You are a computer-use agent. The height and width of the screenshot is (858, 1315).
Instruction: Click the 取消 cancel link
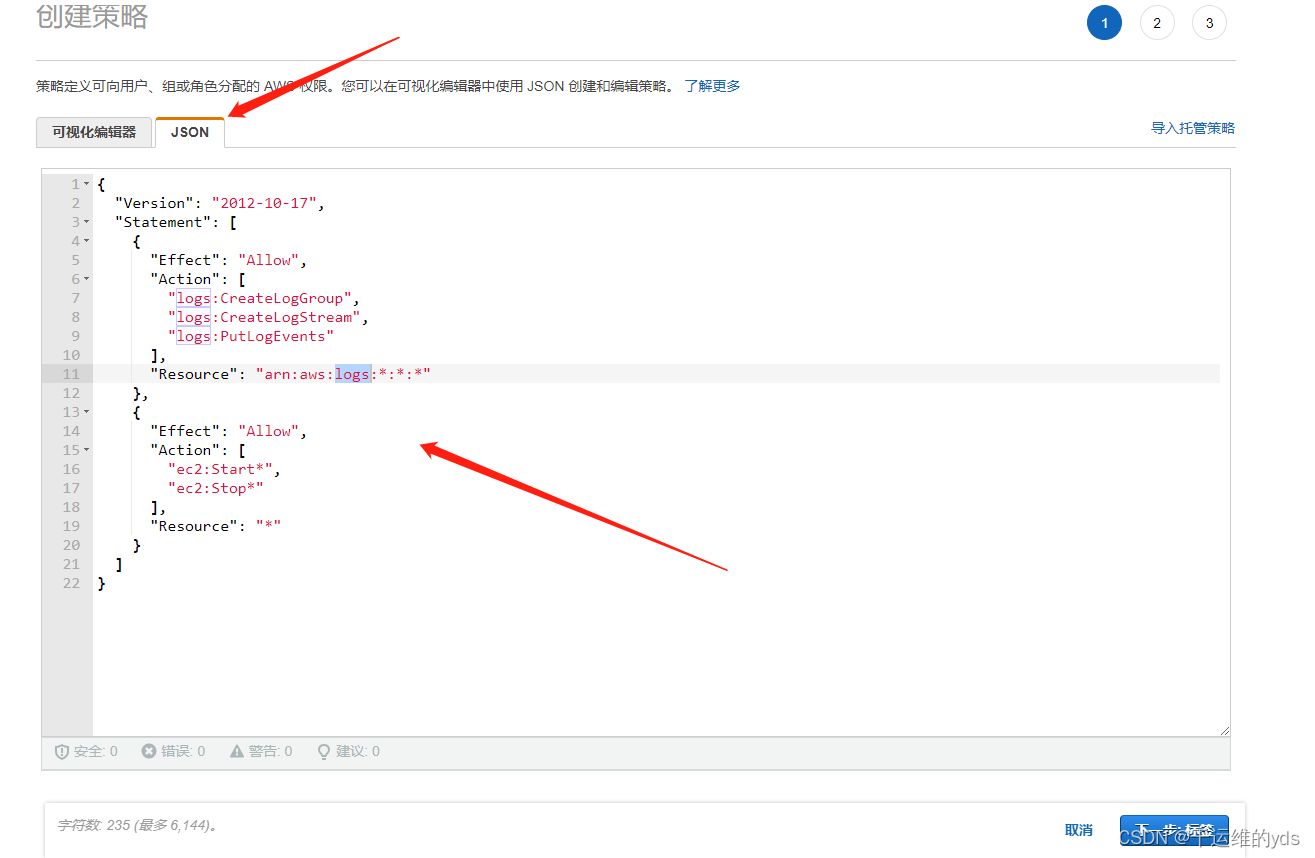(1078, 830)
